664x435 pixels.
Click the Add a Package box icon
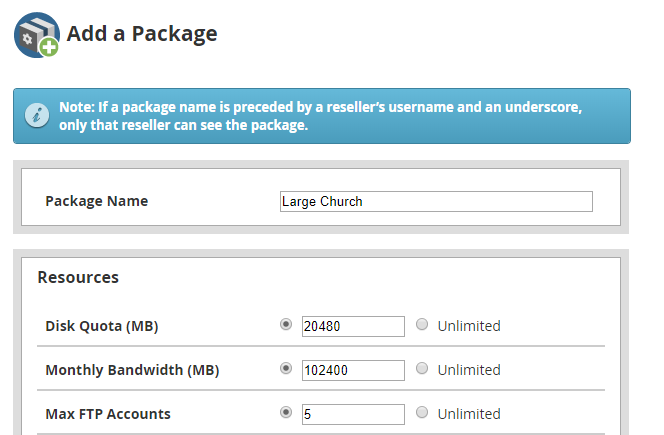click(x=36, y=35)
